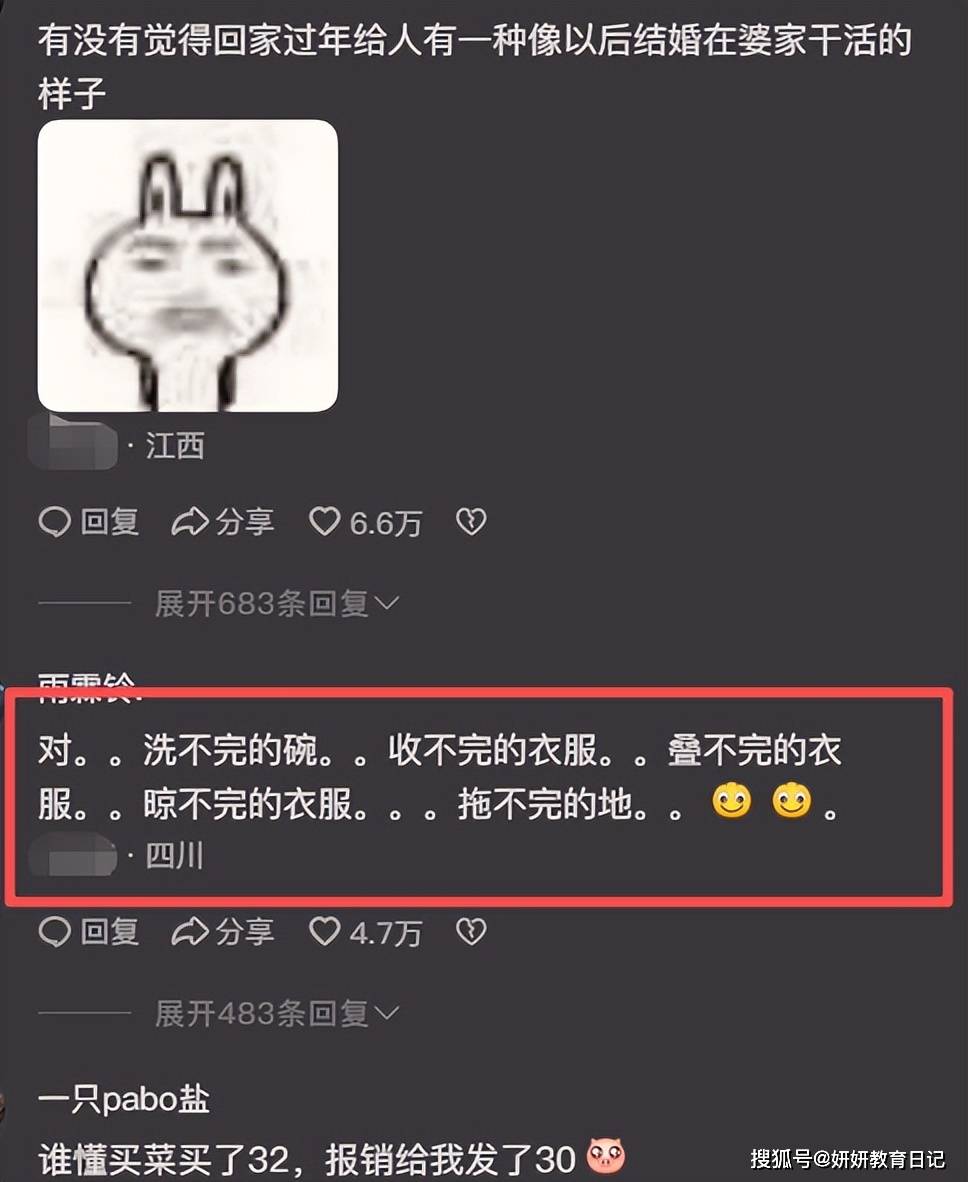Tap the blurred username beside 江西
Image resolution: width=968 pixels, height=1182 pixels.
tap(72, 445)
